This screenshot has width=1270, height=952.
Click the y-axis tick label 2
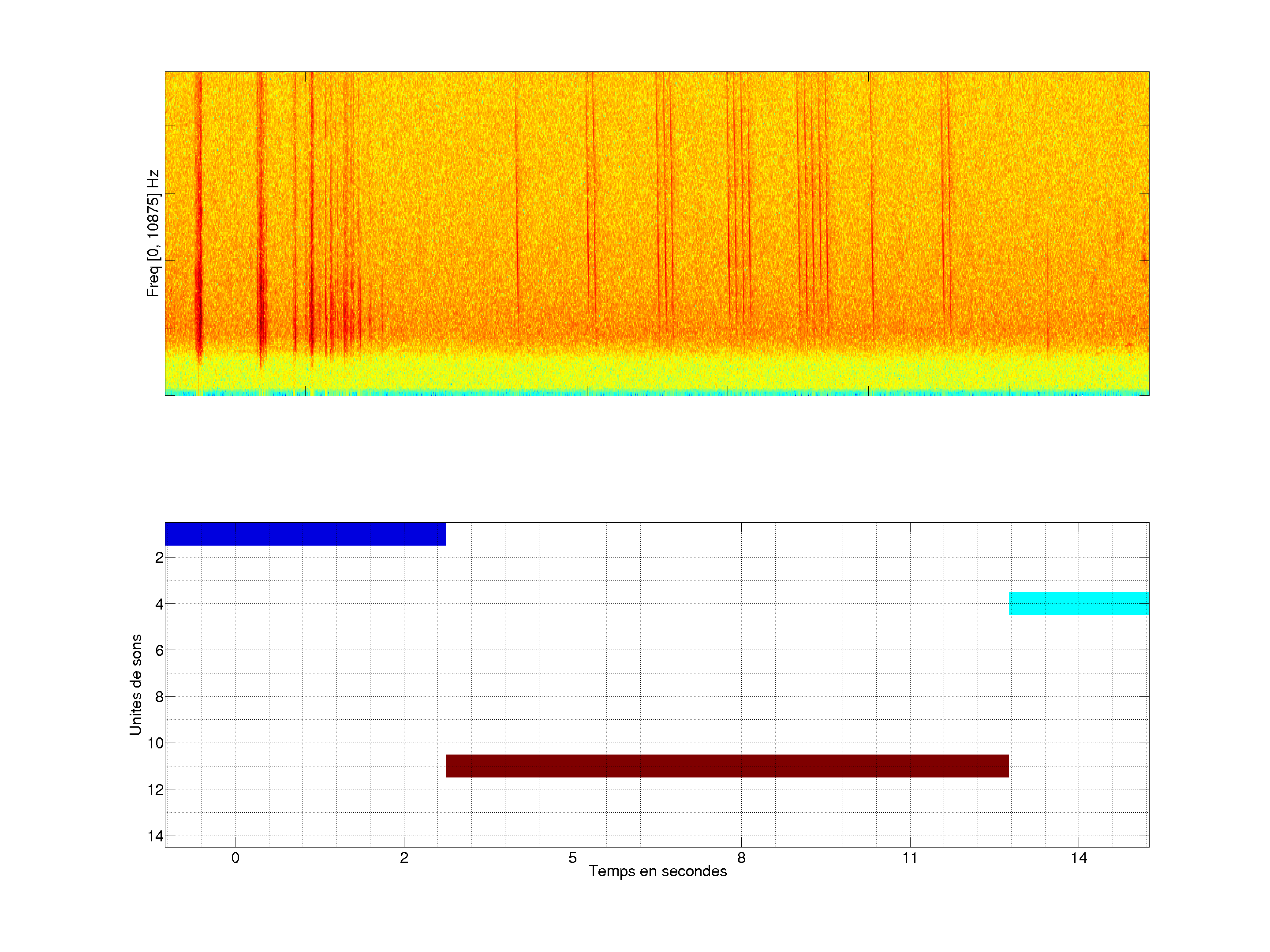coord(159,558)
